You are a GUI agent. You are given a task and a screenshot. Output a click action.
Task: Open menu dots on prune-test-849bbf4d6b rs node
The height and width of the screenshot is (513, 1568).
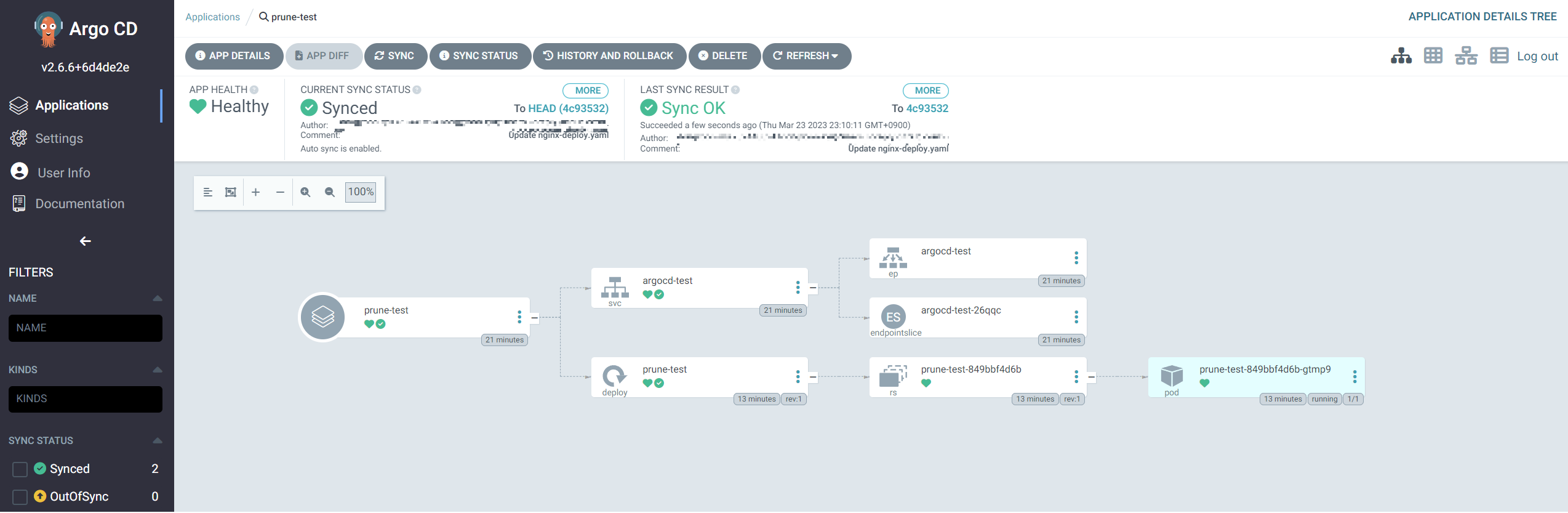[1076, 376]
